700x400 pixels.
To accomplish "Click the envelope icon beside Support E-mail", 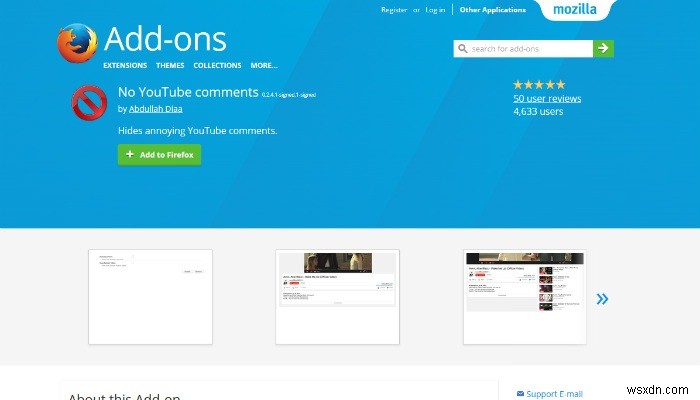I will 520,393.
